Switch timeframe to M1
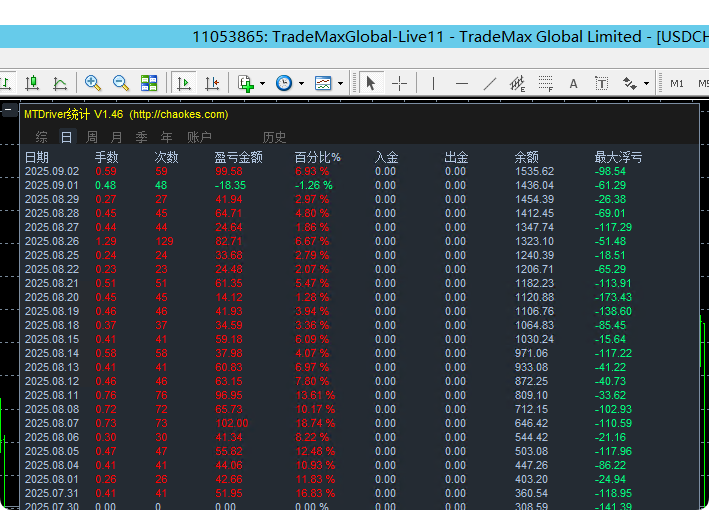Viewport: 709px width, 510px height. click(x=676, y=84)
